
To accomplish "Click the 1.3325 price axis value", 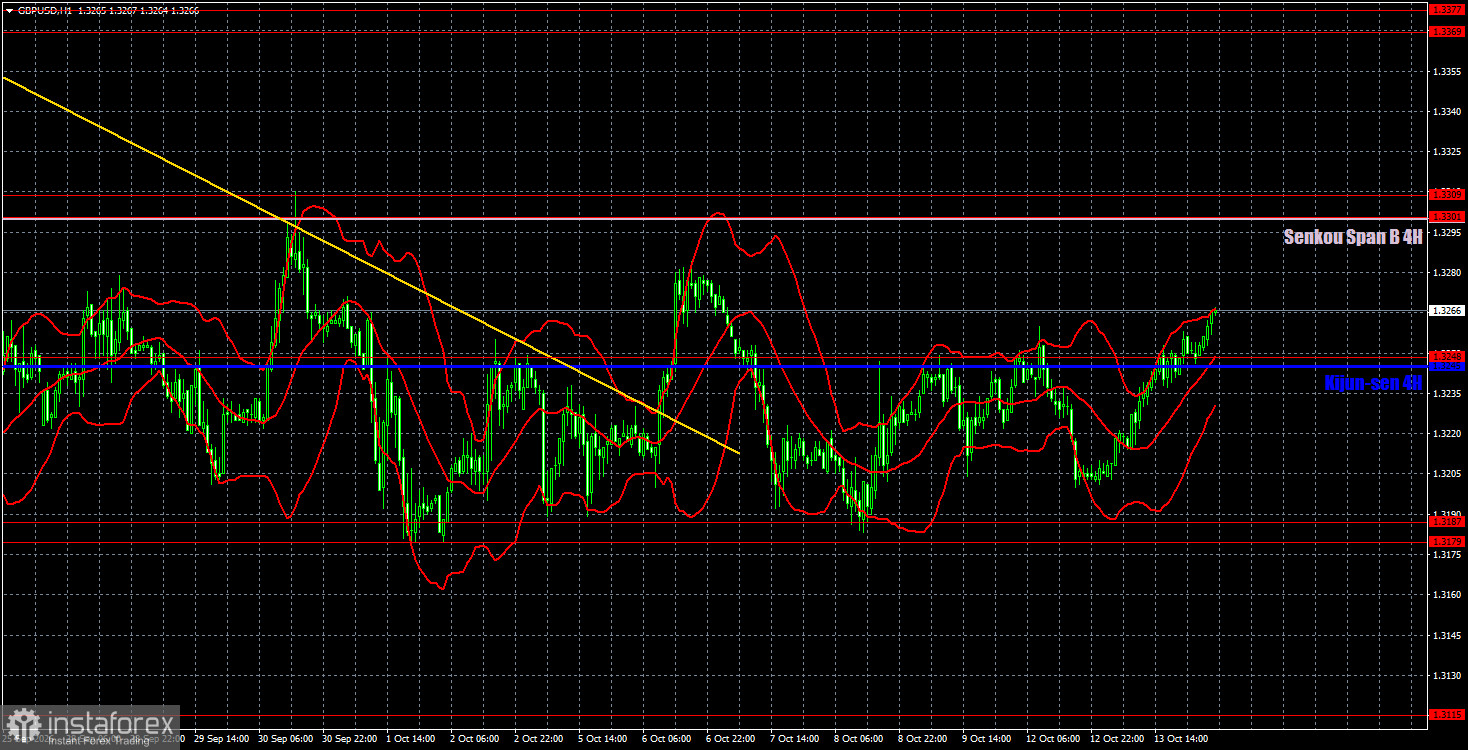I will (1448, 152).
